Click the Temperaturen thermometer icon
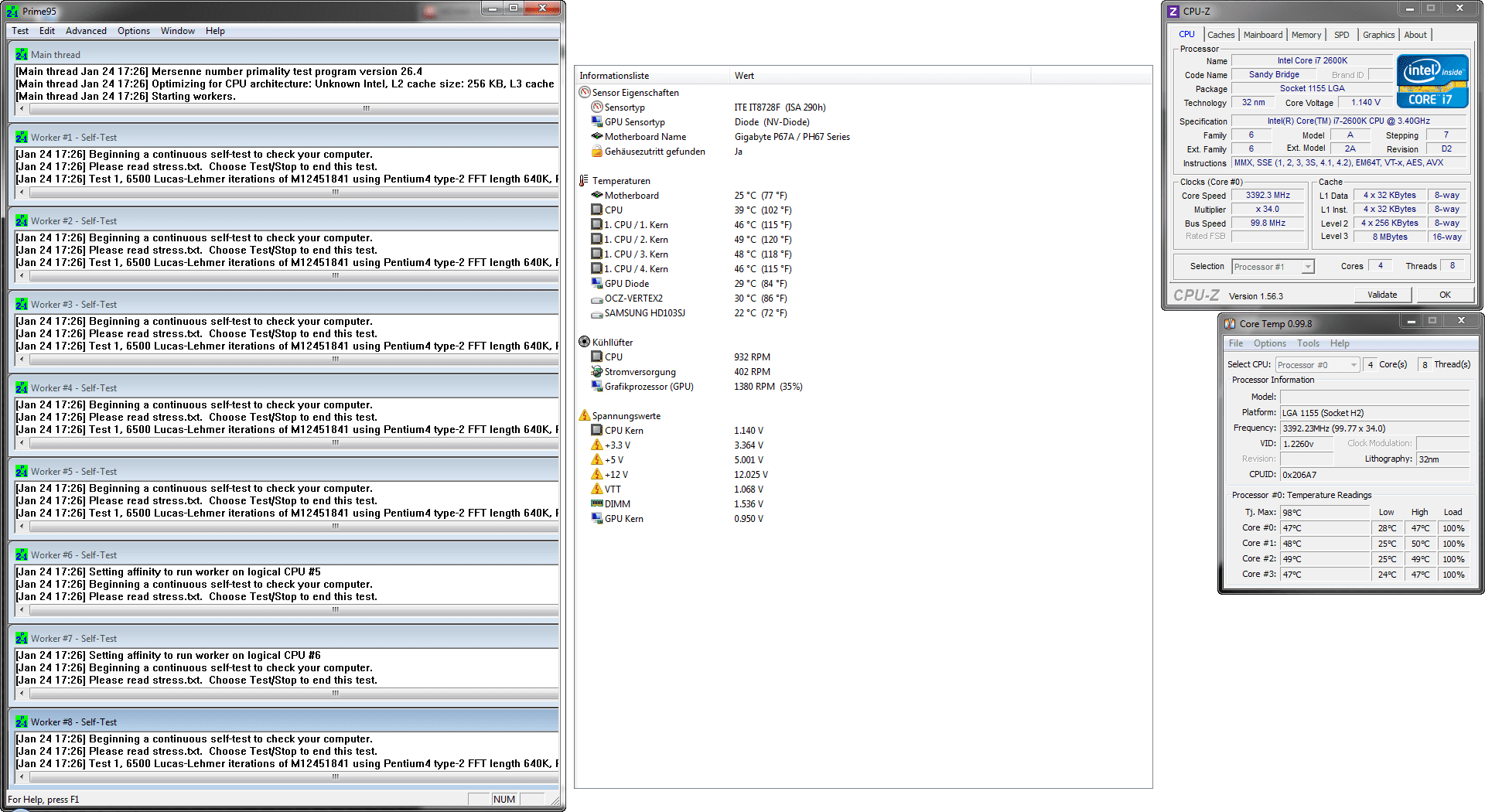This screenshot has width=1485, height=812. point(585,181)
